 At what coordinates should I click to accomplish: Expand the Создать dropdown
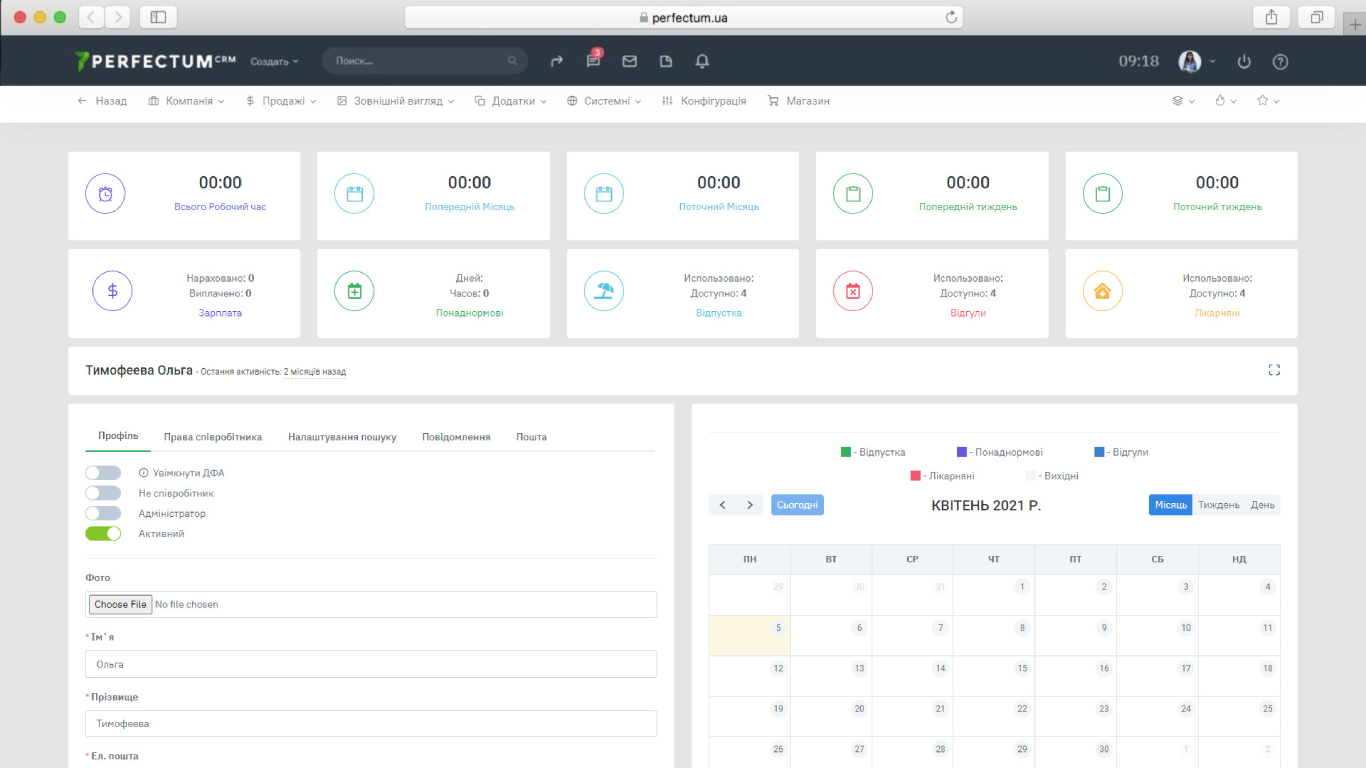274,61
